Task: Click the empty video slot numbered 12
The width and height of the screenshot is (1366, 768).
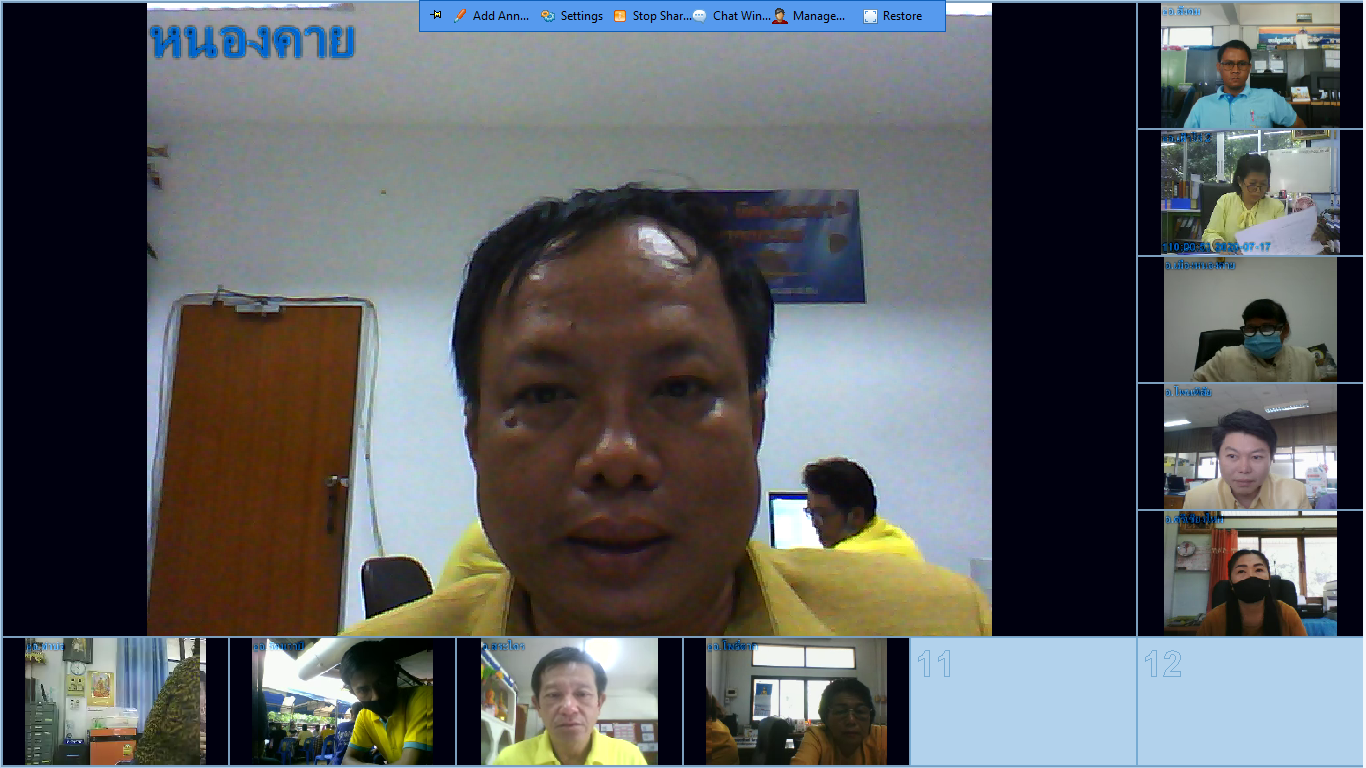Action: click(x=1248, y=700)
